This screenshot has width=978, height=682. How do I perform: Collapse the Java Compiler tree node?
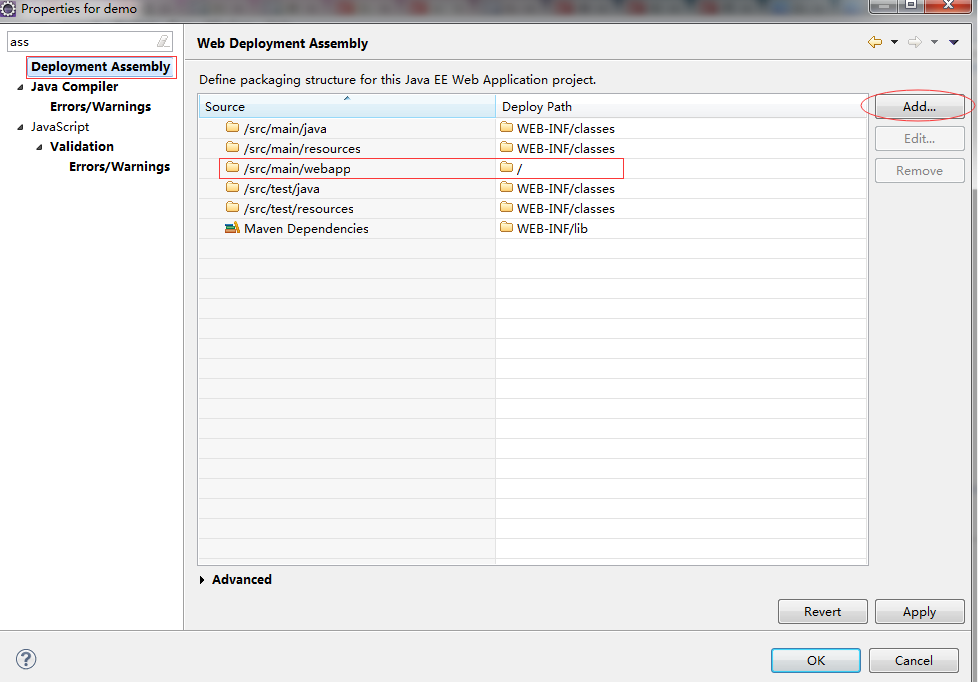click(x=20, y=87)
